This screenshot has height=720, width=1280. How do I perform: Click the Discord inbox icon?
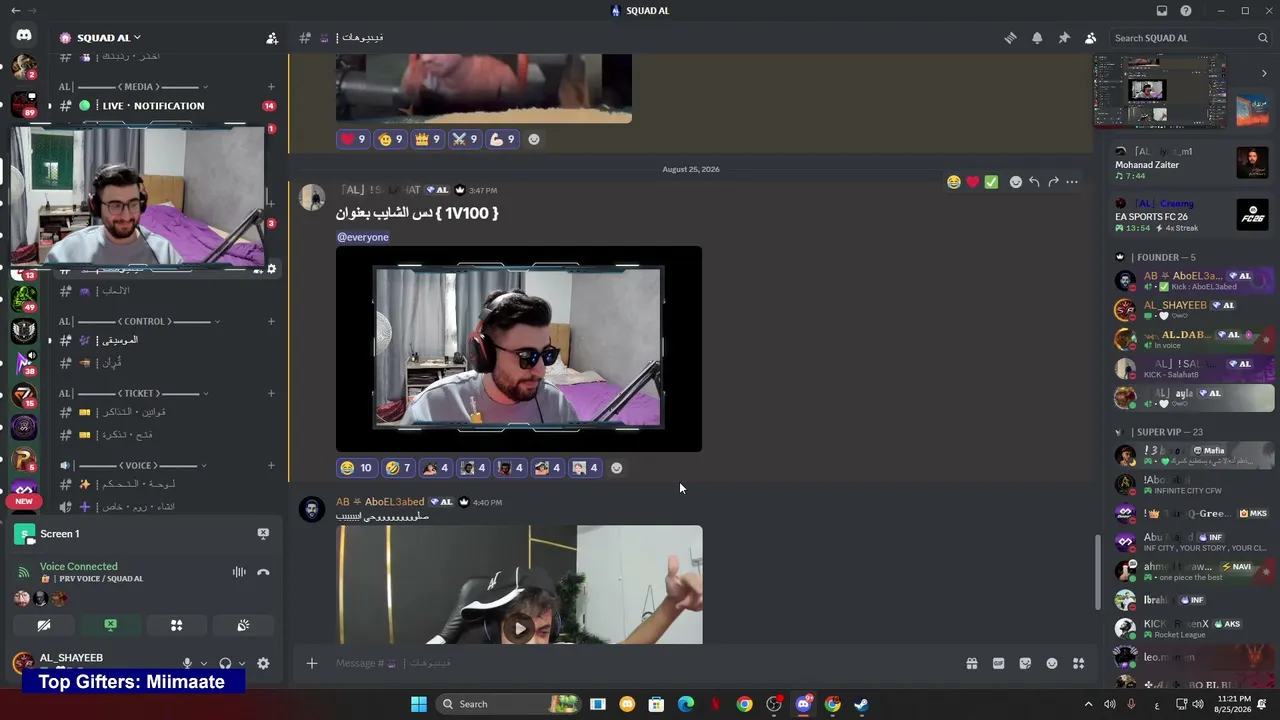click(1162, 11)
